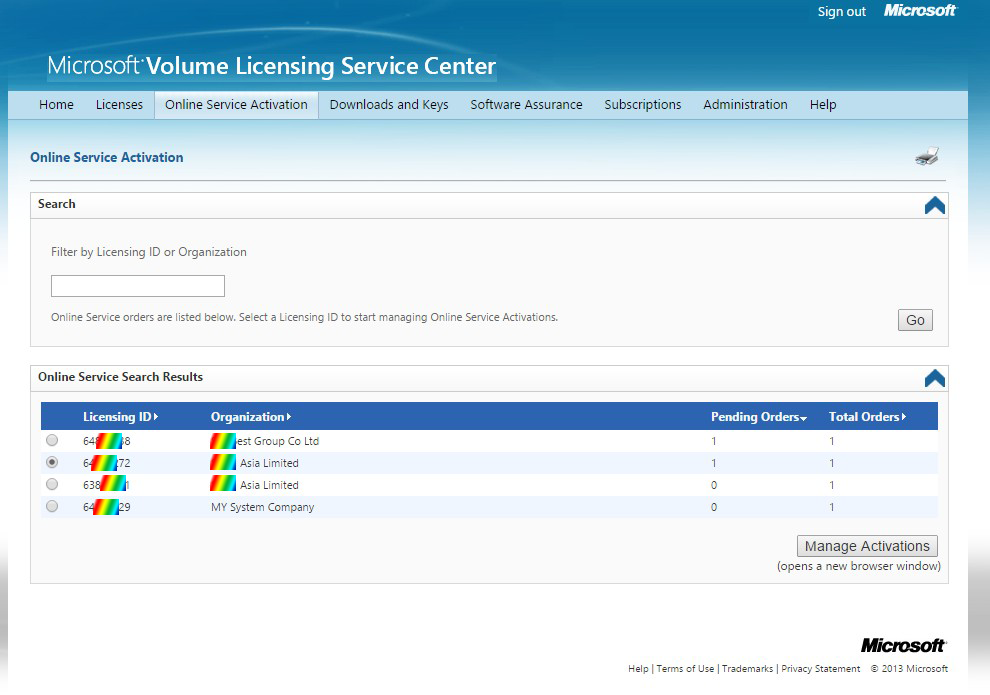
Task: Click the Microsoft logo in header
Action: click(x=920, y=11)
